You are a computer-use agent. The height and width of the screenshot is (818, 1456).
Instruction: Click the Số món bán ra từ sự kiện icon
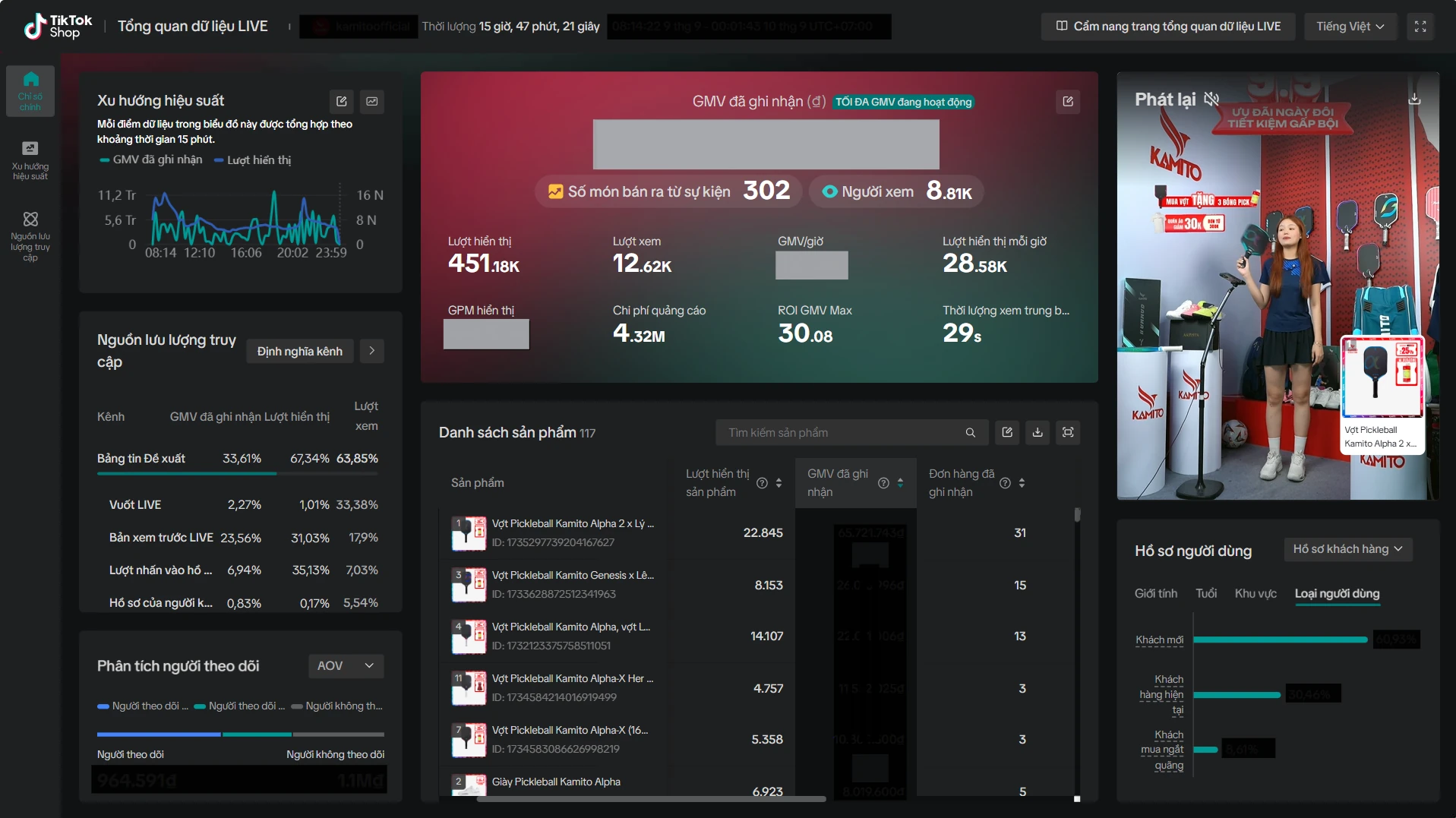(556, 191)
